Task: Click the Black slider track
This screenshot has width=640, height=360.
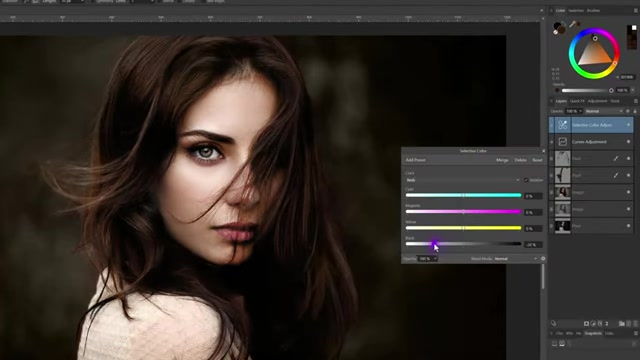Action: [x=463, y=244]
